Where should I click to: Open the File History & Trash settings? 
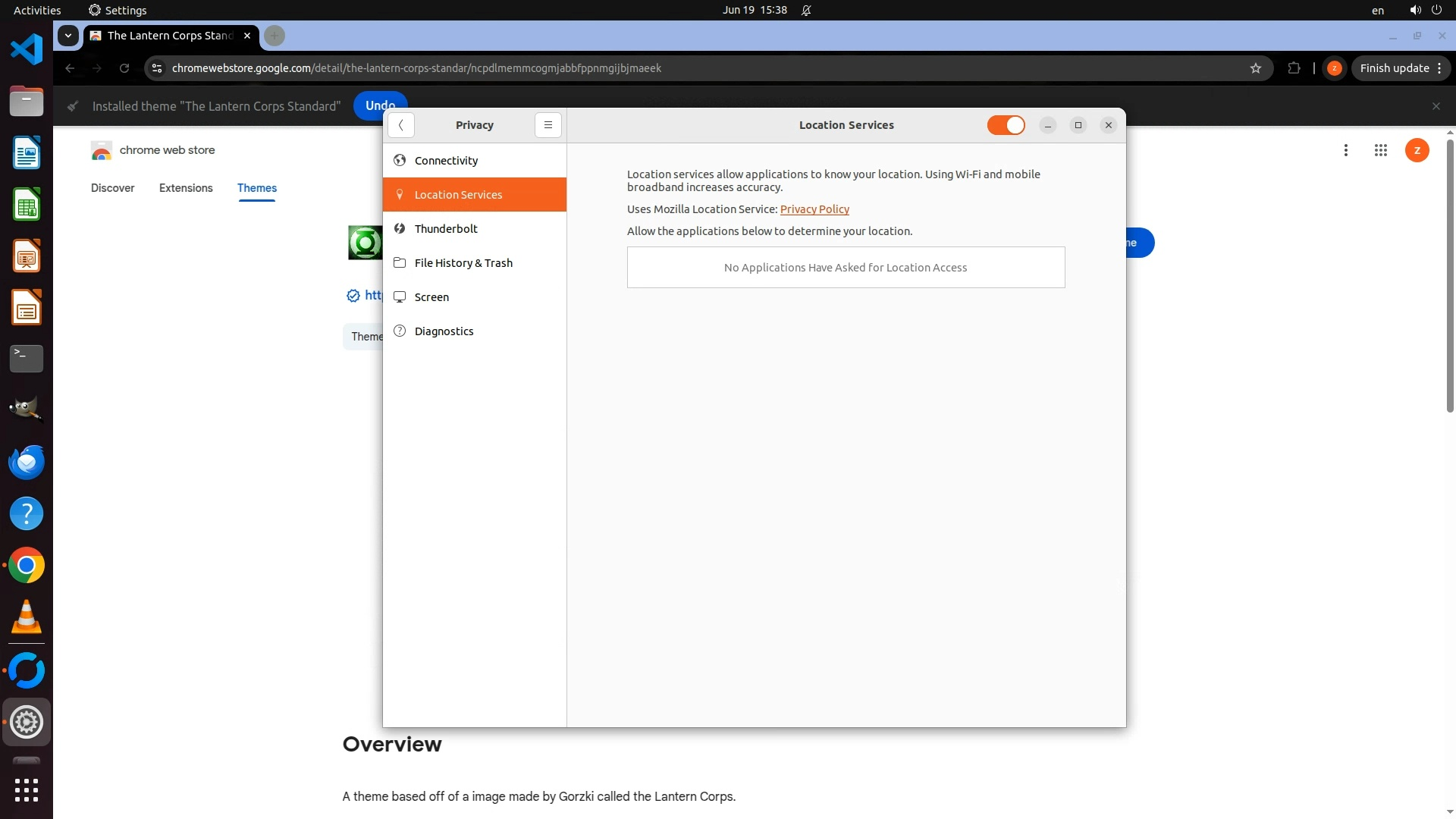click(x=463, y=263)
